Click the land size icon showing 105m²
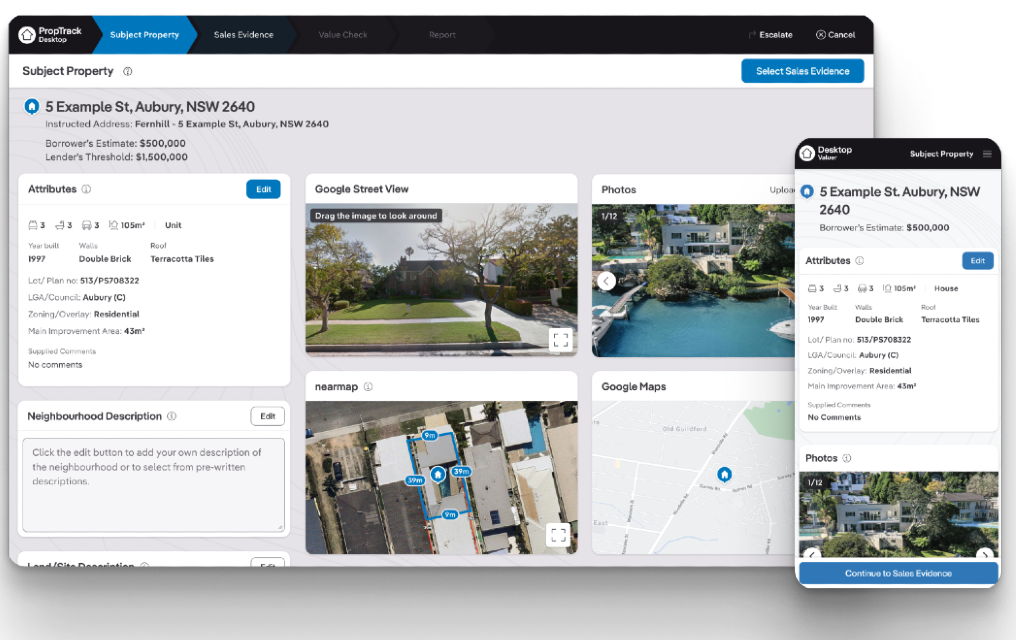Screen dimensions: 1016x640 [x=114, y=225]
